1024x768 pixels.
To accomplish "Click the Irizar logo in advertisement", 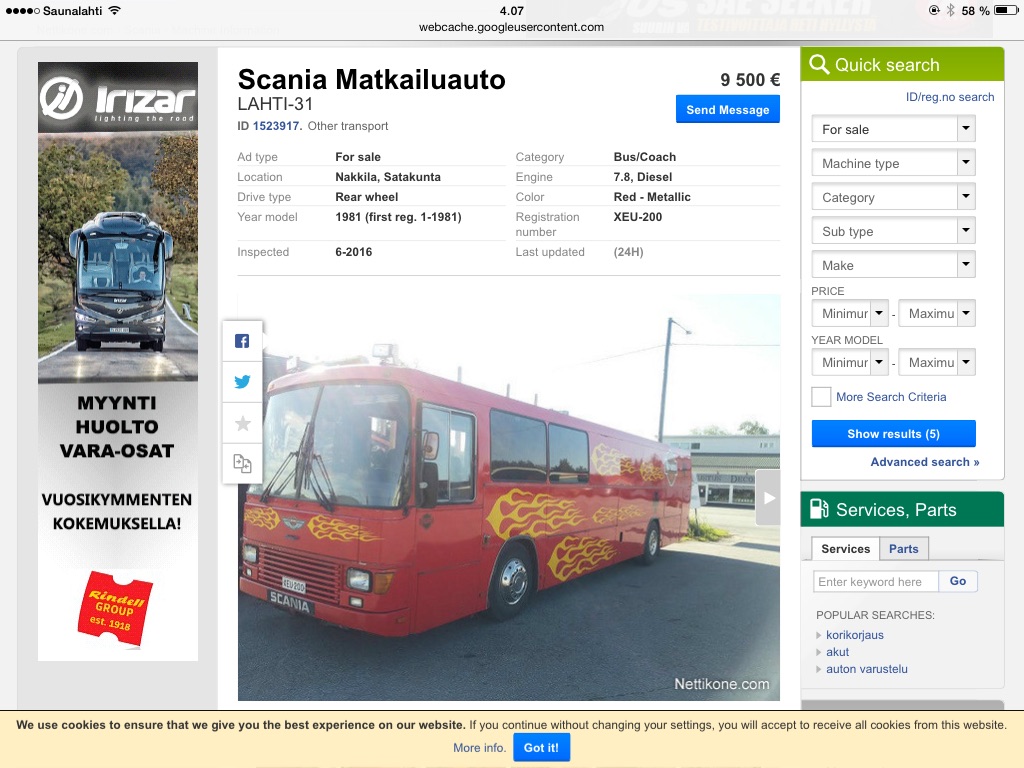I will point(117,98).
